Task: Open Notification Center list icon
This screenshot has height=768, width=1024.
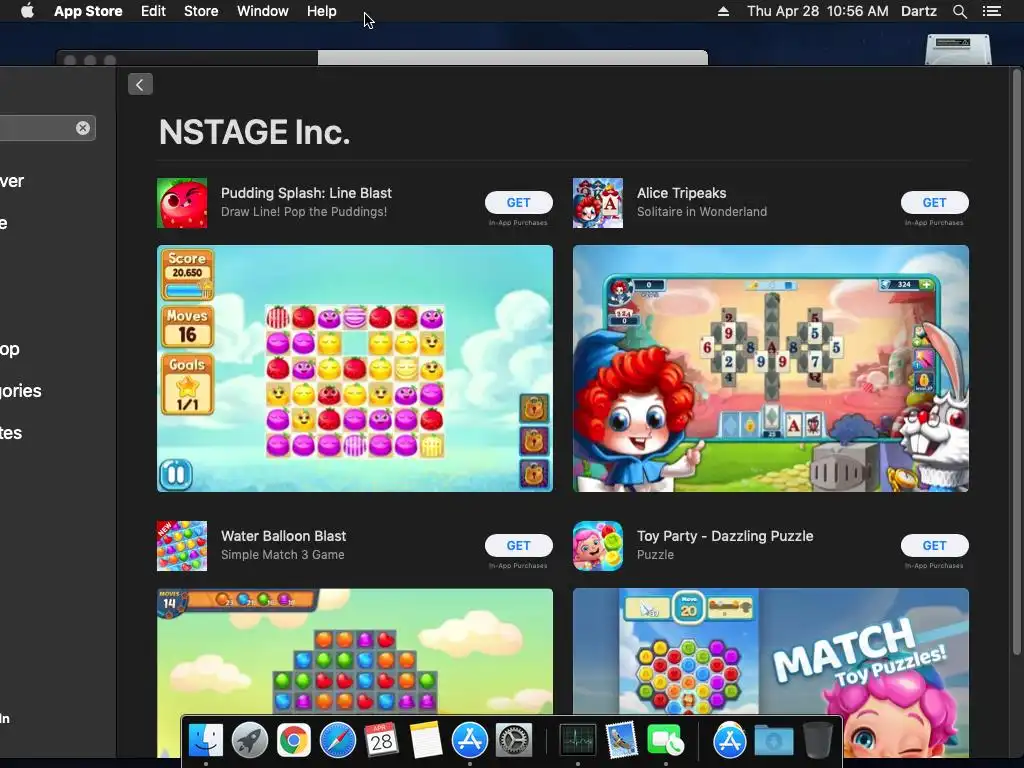Action: pyautogui.click(x=992, y=11)
